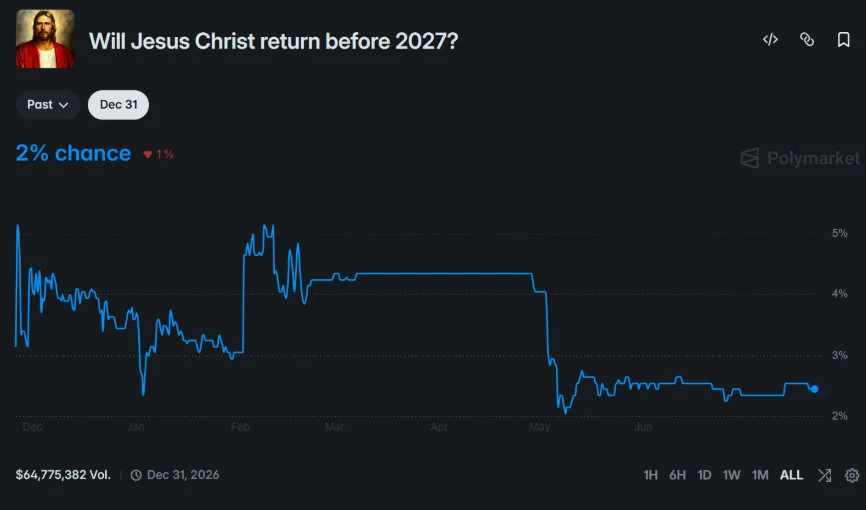Expand the Past dropdown

click(47, 104)
